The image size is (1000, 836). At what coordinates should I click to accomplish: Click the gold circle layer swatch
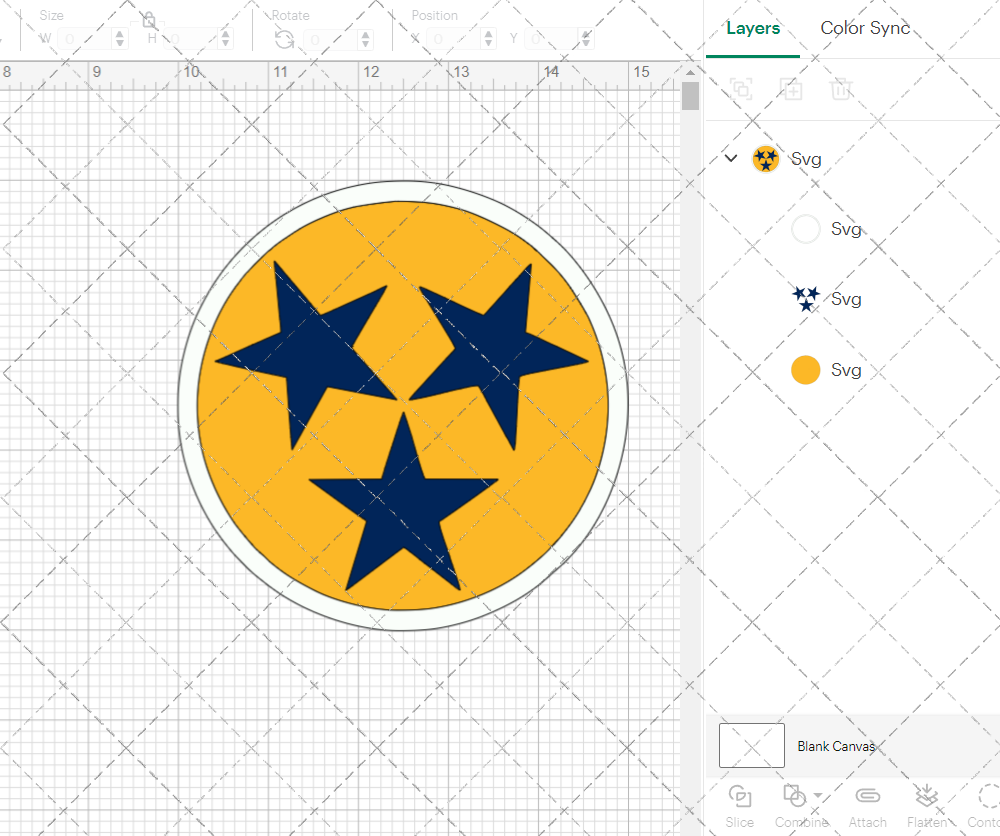[805, 370]
